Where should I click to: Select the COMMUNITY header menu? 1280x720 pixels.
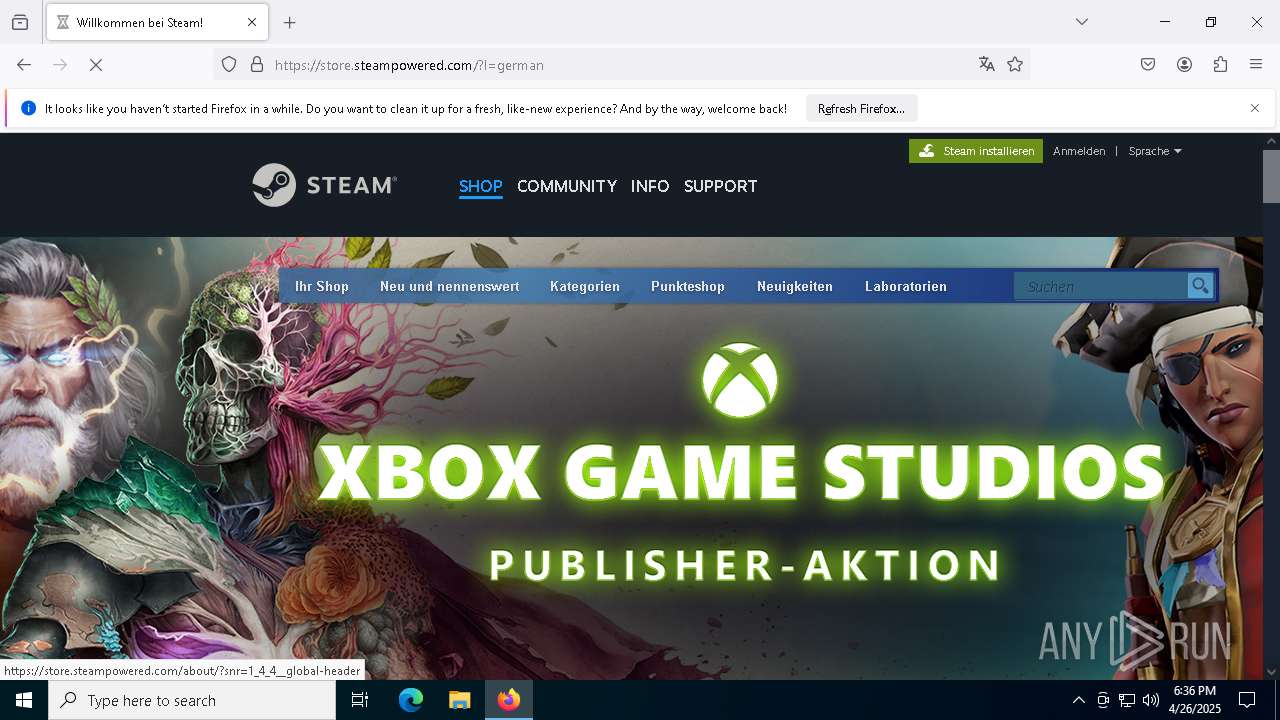(567, 186)
